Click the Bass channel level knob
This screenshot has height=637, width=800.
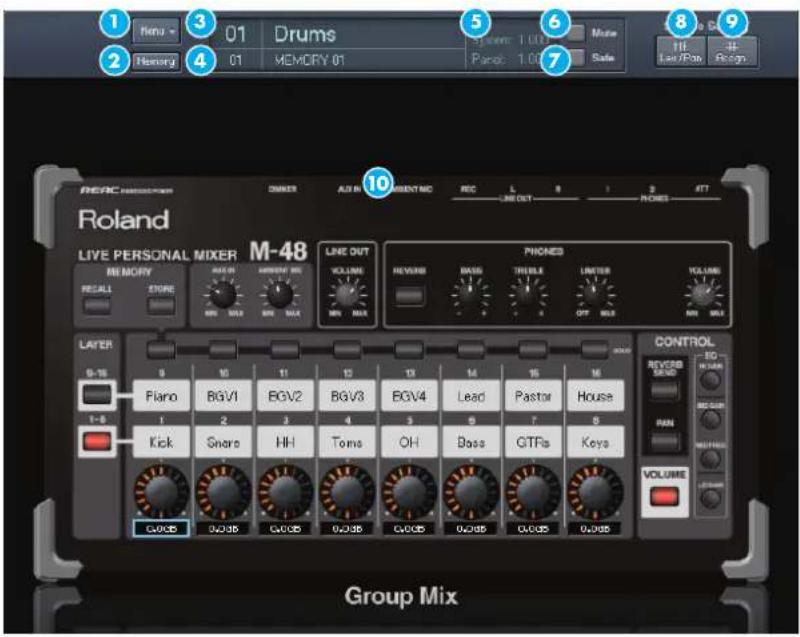[471, 492]
